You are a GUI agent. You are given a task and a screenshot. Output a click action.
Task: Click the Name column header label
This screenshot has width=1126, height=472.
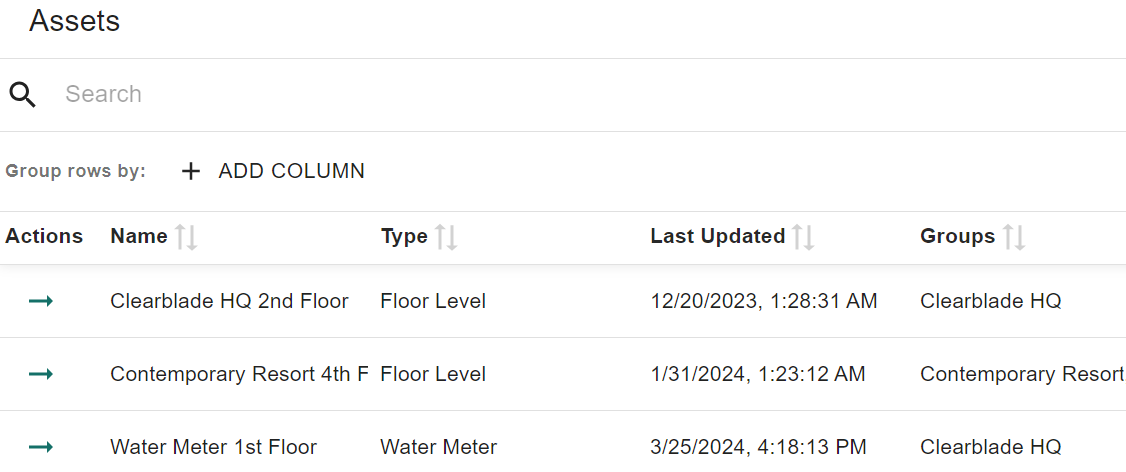tap(139, 237)
